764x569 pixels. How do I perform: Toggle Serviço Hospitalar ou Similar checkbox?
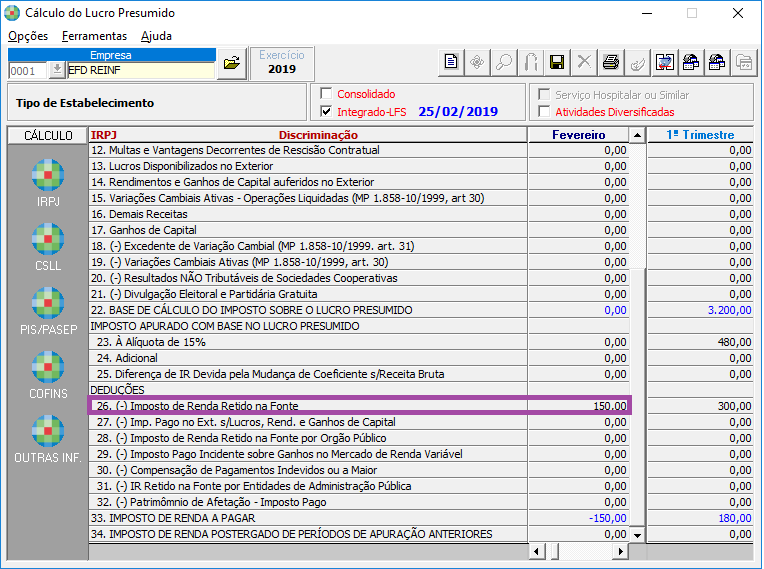click(x=544, y=94)
